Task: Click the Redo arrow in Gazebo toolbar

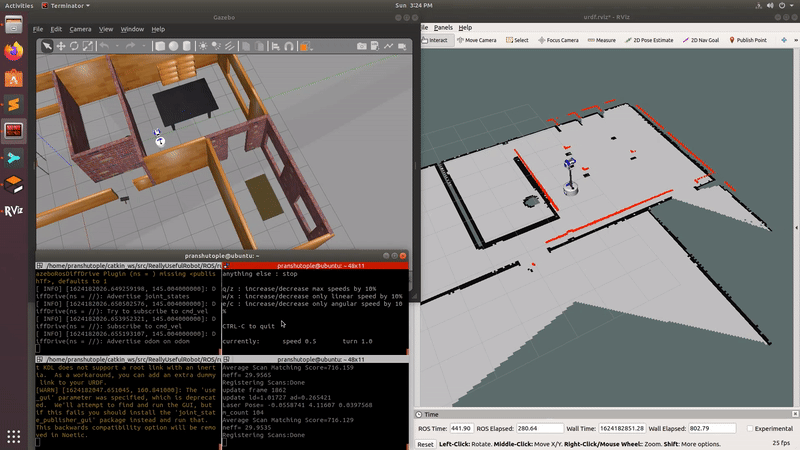Action: pyautogui.click(x=130, y=46)
